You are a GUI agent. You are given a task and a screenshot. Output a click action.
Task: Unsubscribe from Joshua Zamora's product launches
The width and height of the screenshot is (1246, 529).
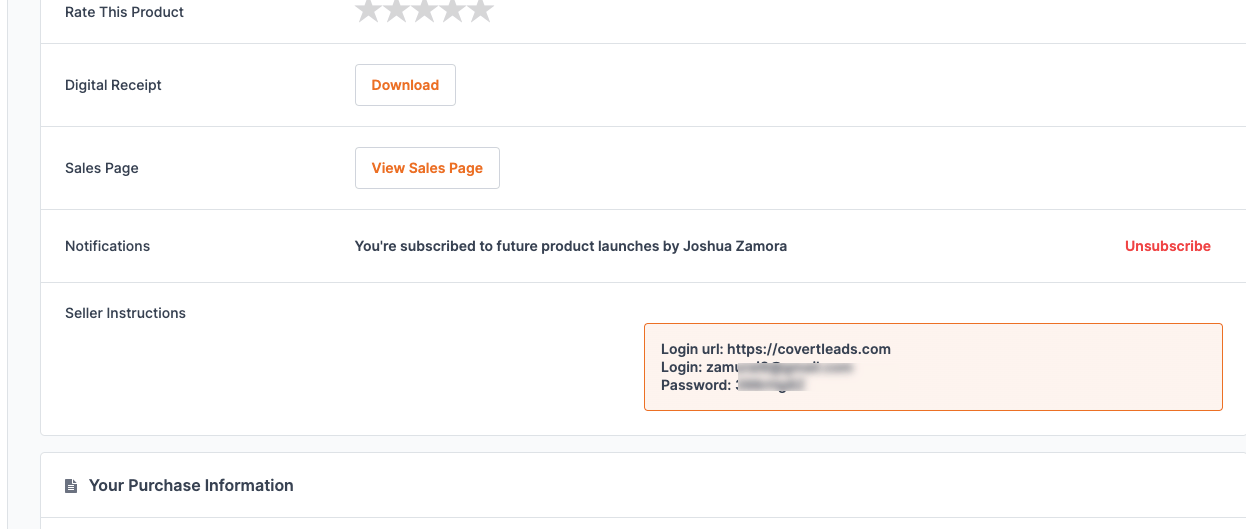tap(1167, 246)
